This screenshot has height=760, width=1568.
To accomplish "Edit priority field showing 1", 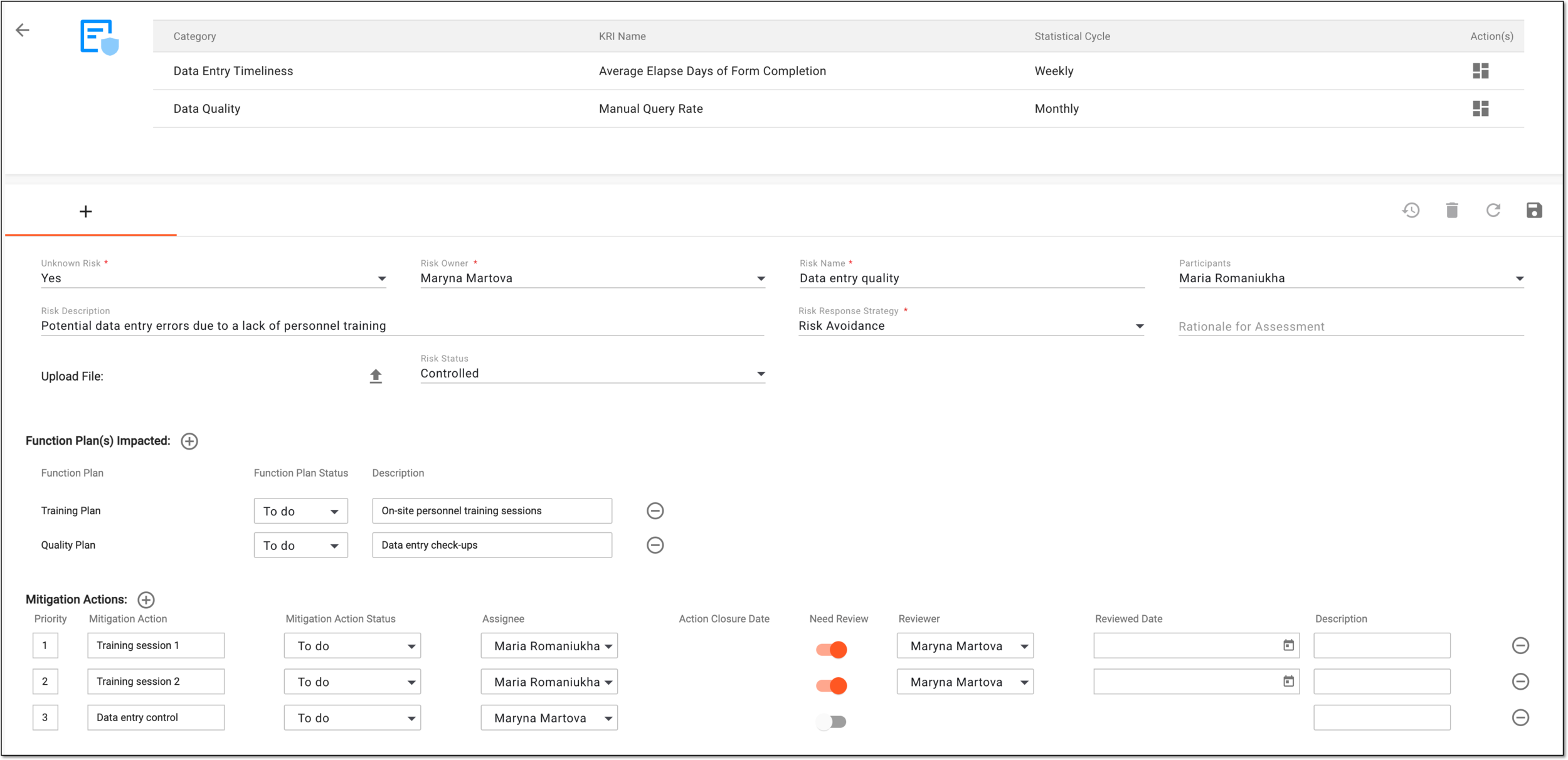I will pos(45,646).
